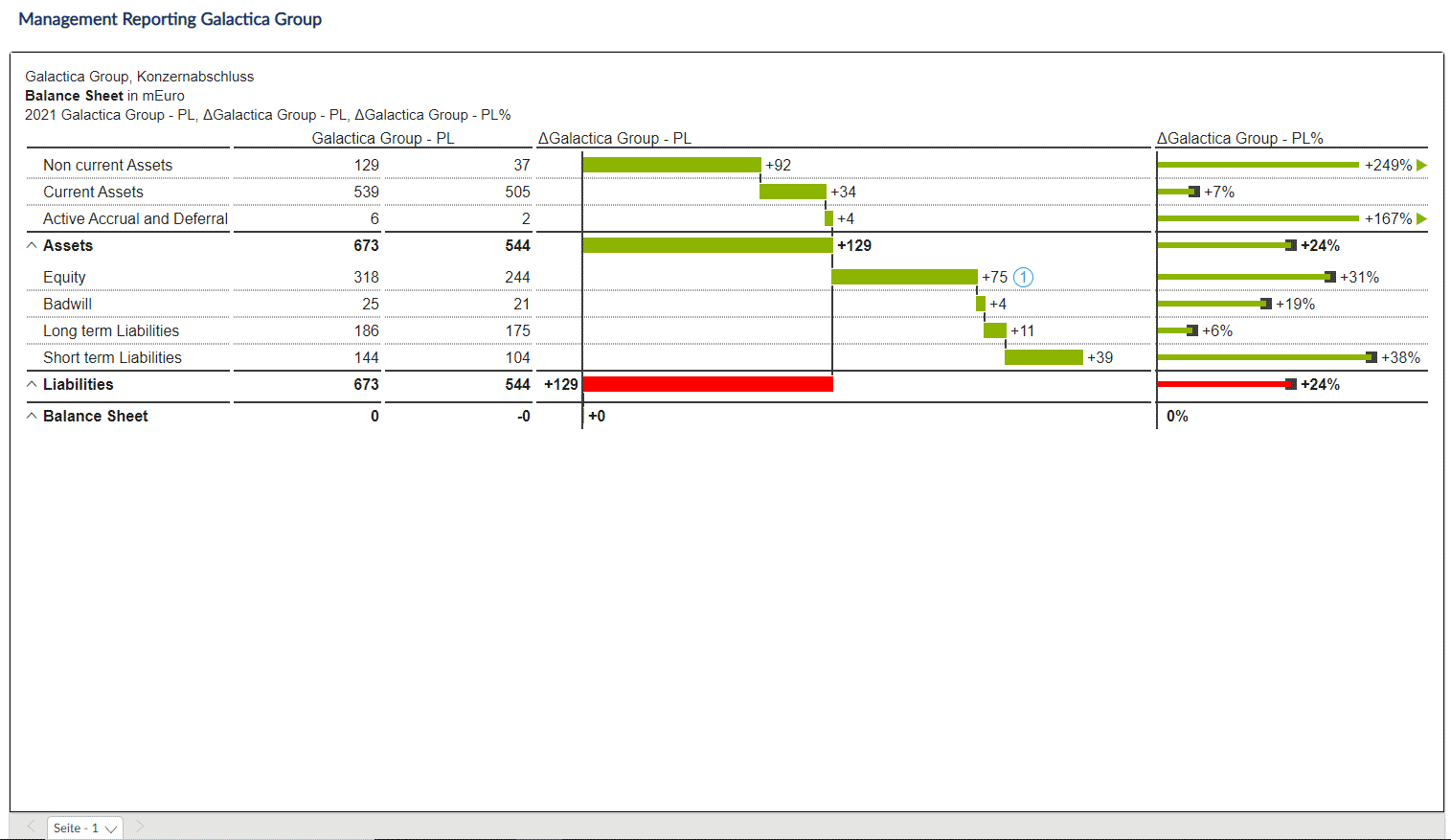The width and height of the screenshot is (1451, 840).
Task: Collapse the Assets group chevron
Action: (x=32, y=245)
